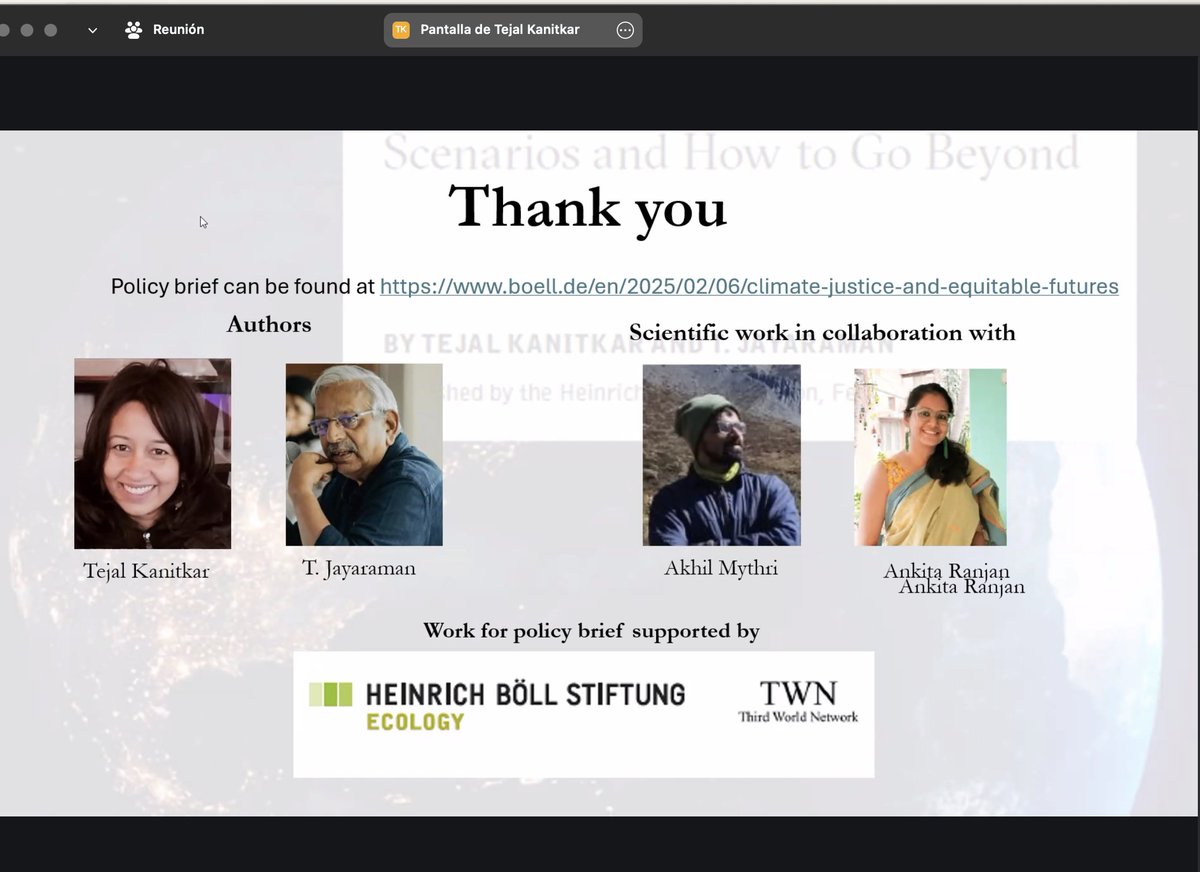The image size is (1200, 872).
Task: Open the climate-justice-and-equitable-futures policy brief link
Action: pos(749,286)
